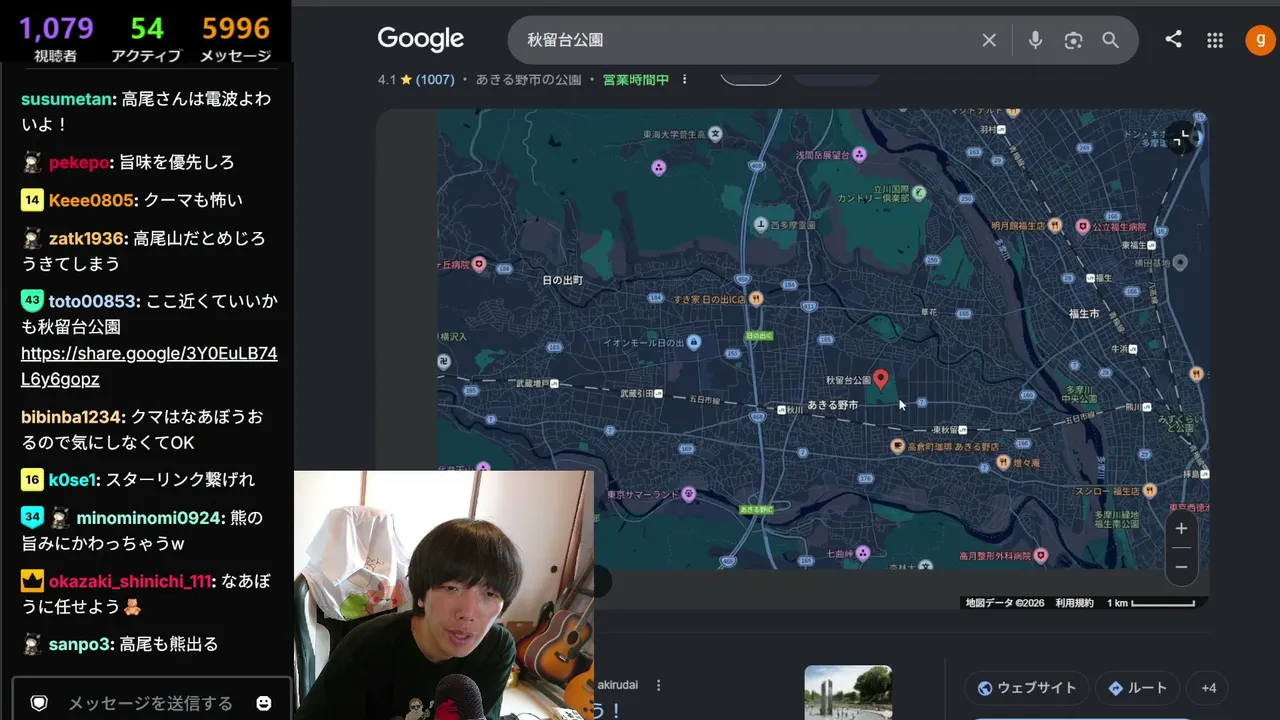Select the 浅間岳展望台 viewpoint marker
The height and width of the screenshot is (720, 1280).
pos(859,154)
